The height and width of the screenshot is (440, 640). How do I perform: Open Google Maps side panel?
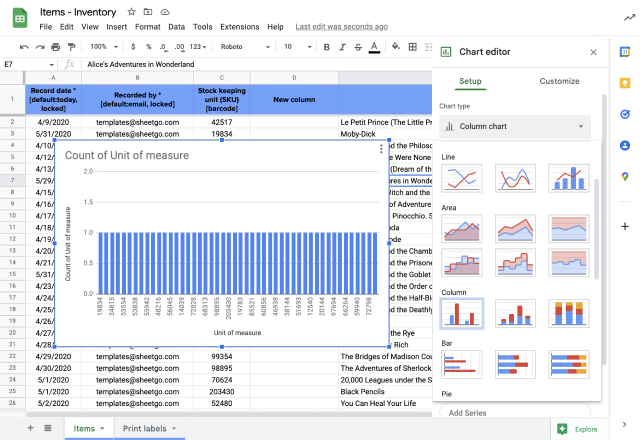click(625, 177)
